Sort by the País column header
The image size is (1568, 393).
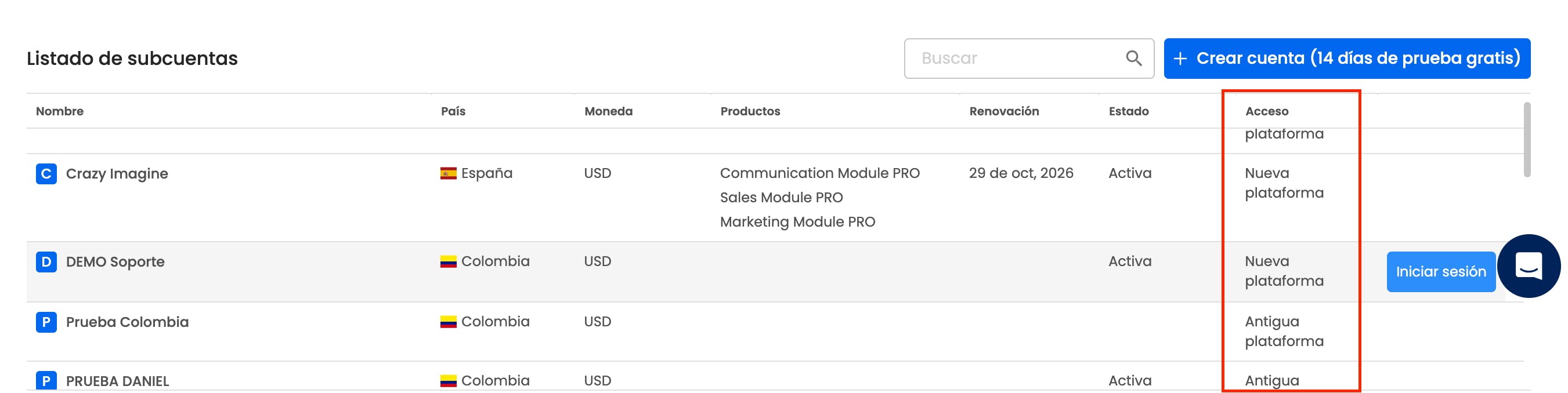[x=453, y=111]
